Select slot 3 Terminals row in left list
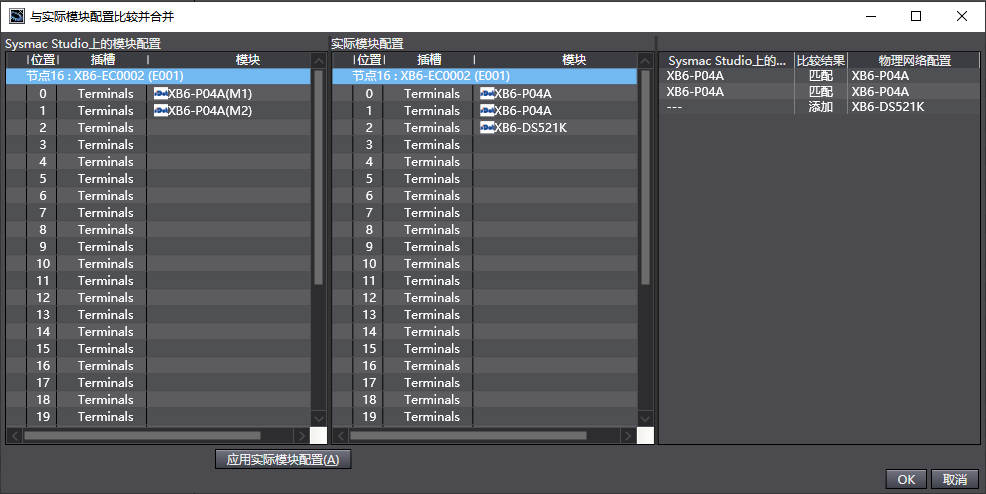The height and width of the screenshot is (494, 986). (158, 145)
